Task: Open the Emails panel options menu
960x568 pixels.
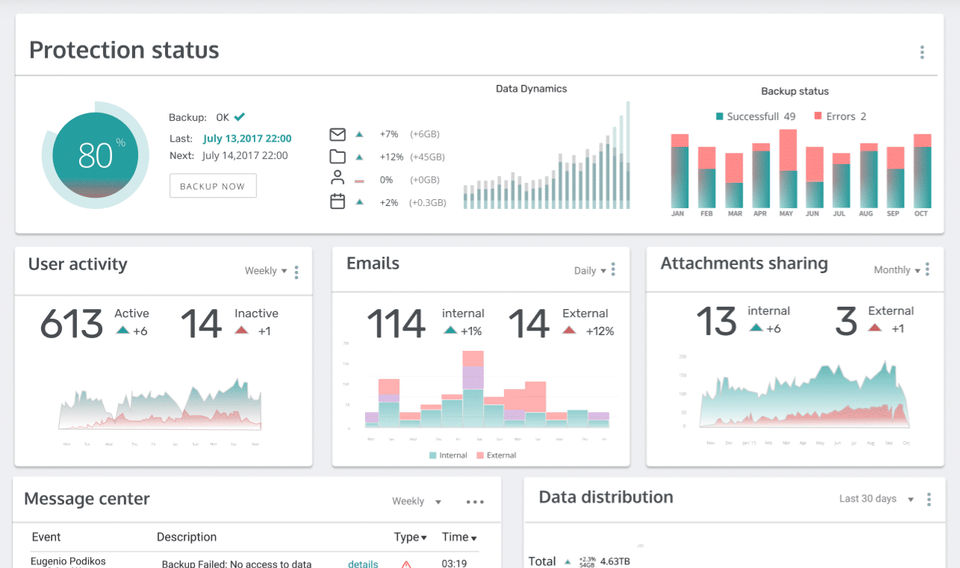Action: [x=613, y=269]
